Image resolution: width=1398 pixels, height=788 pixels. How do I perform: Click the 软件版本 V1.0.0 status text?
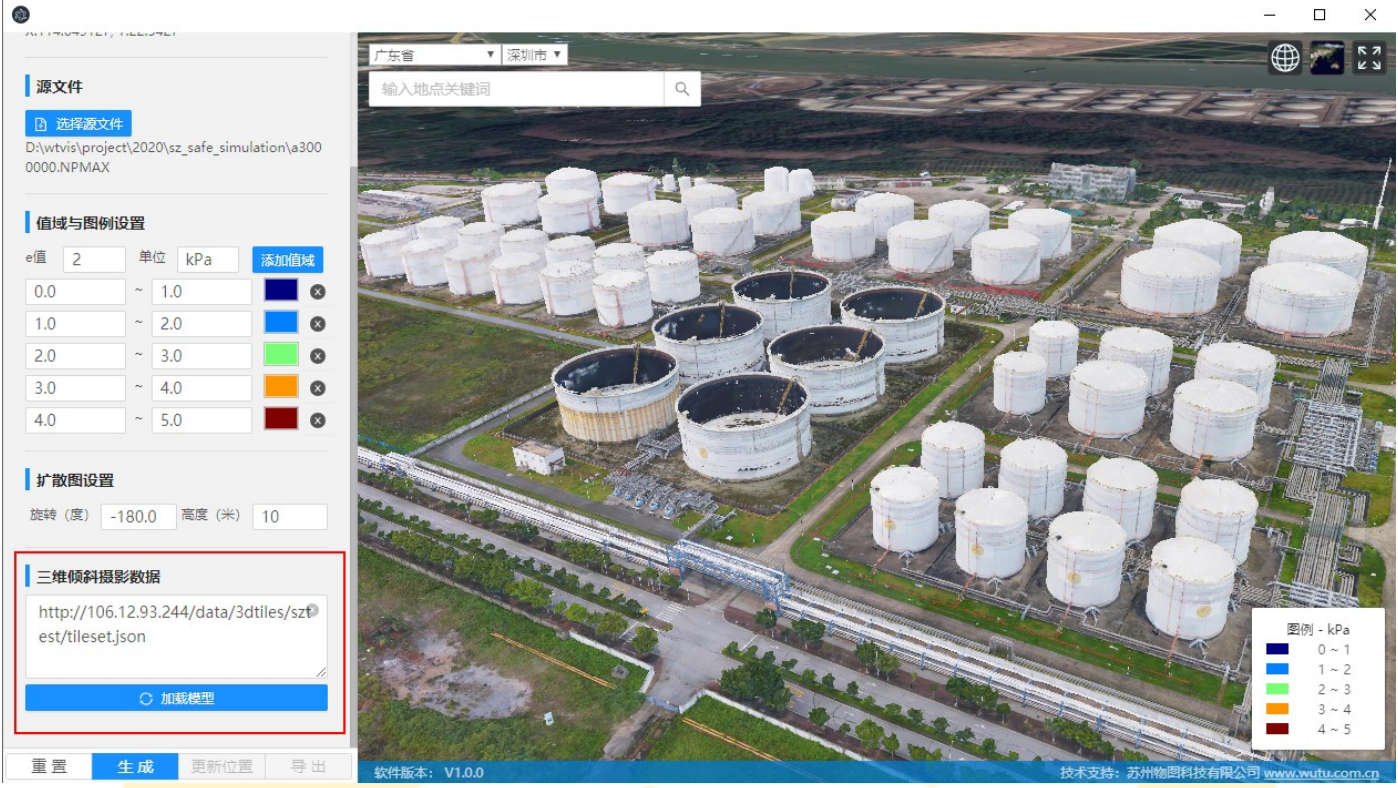point(428,773)
